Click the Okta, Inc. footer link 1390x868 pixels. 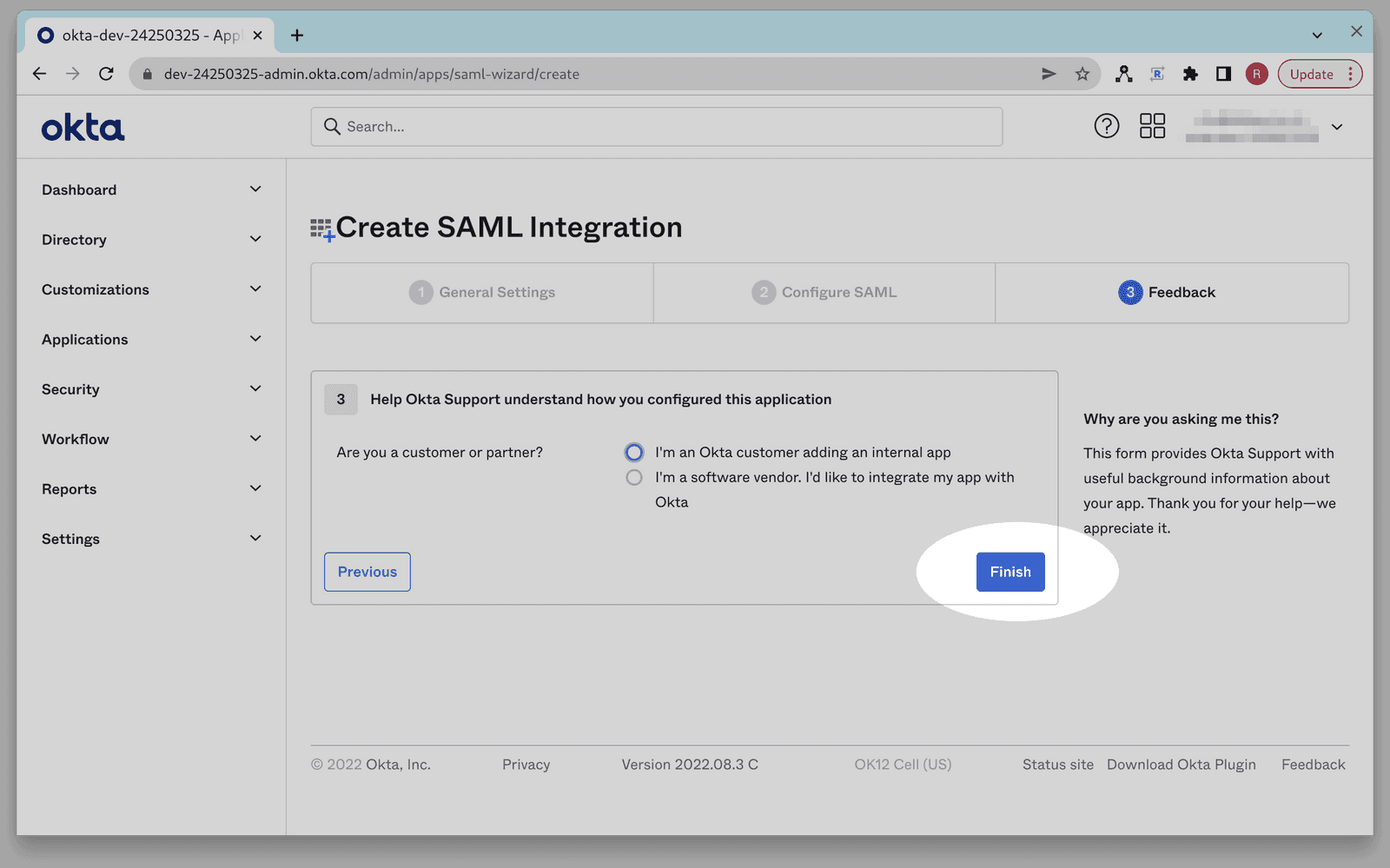point(398,765)
